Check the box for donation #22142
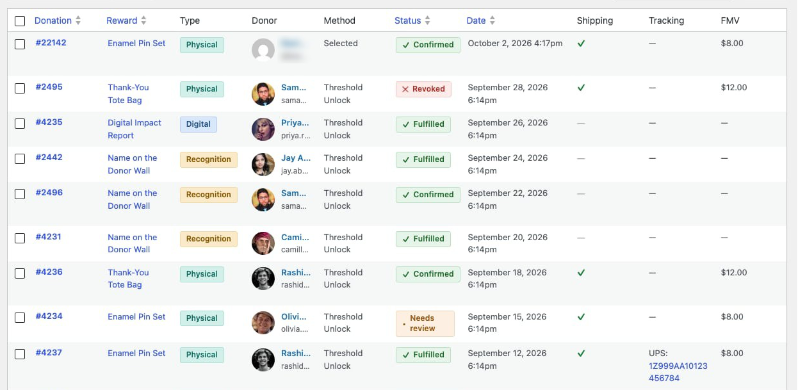 point(20,44)
